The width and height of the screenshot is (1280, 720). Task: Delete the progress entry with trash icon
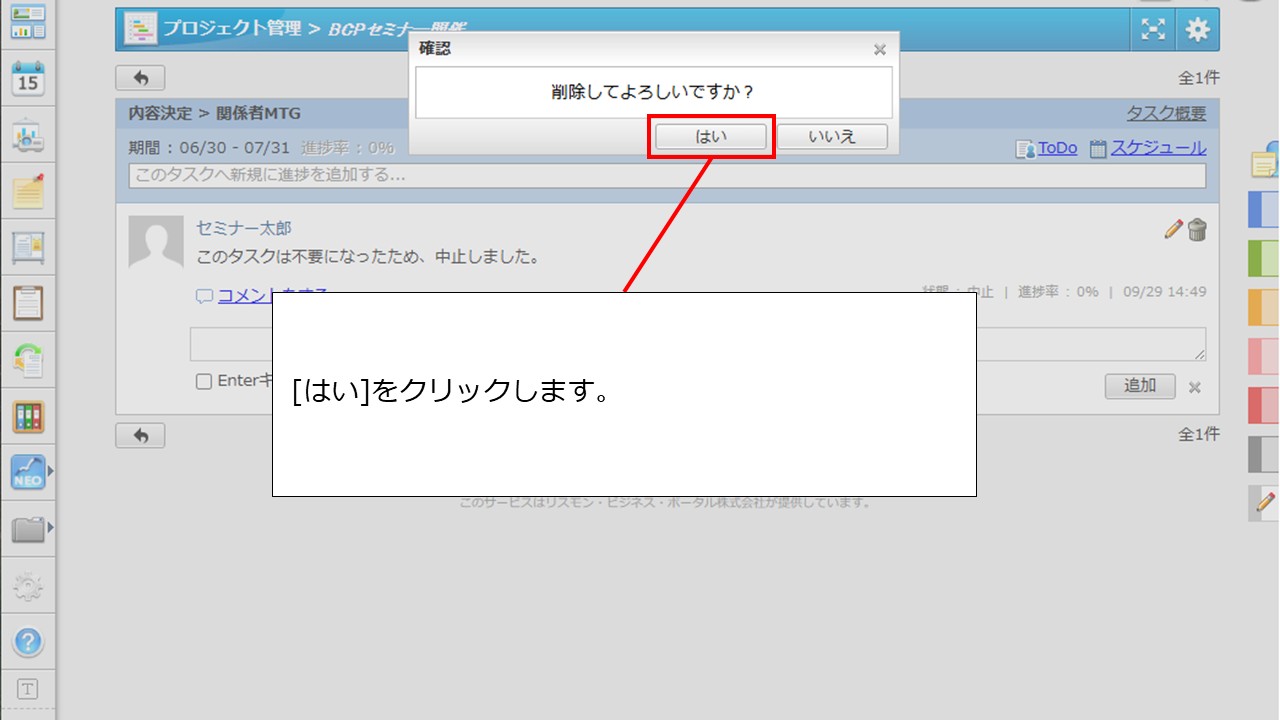point(1197,230)
